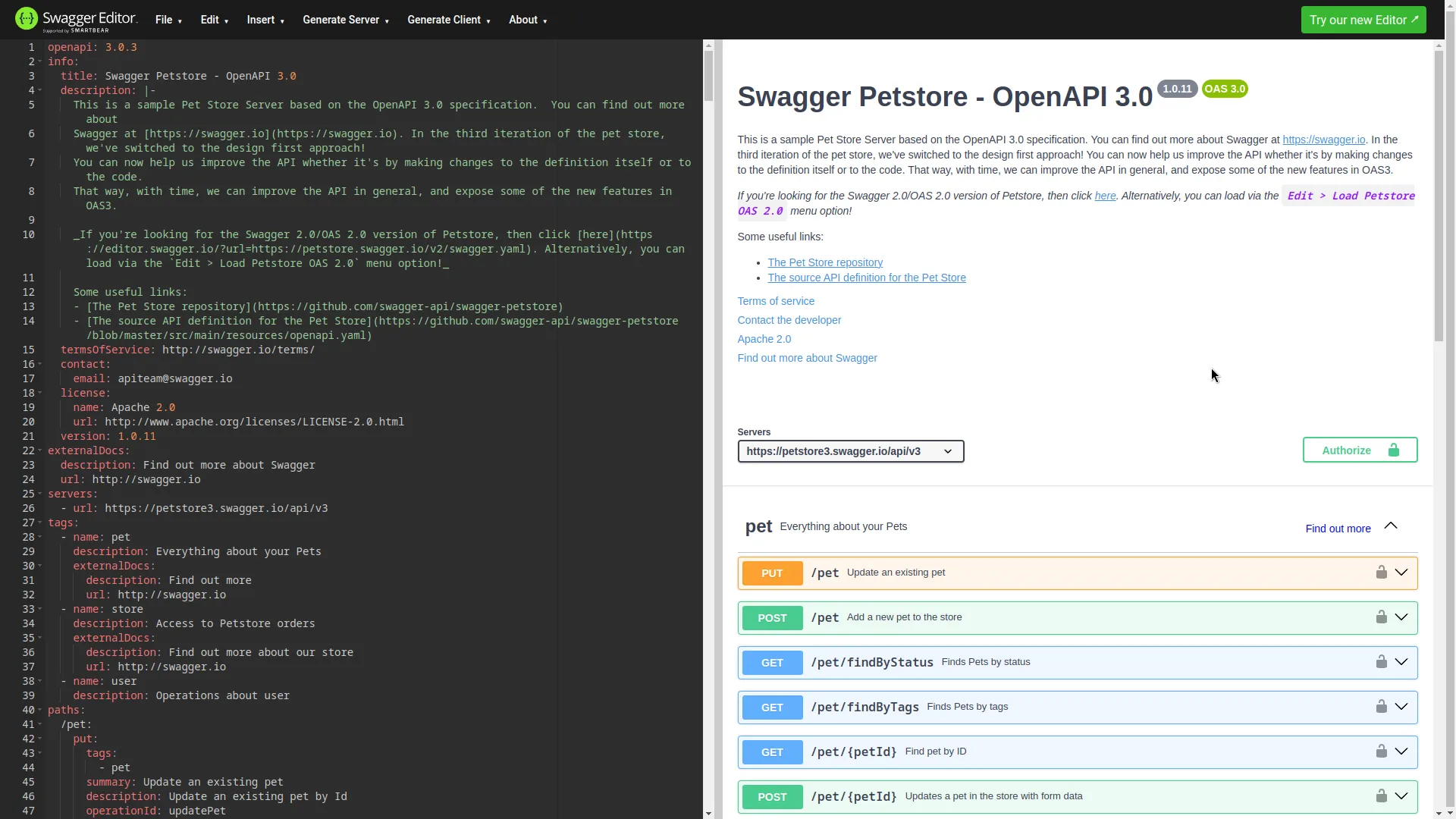
Task: Click the padlock icon inside the Authorize button
Action: [1394, 449]
